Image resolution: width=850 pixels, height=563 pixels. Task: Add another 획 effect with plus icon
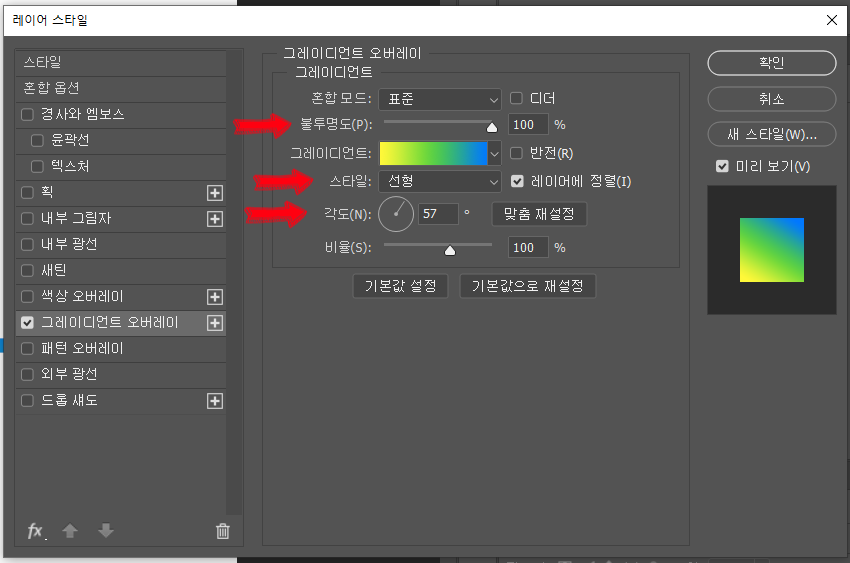click(214, 193)
